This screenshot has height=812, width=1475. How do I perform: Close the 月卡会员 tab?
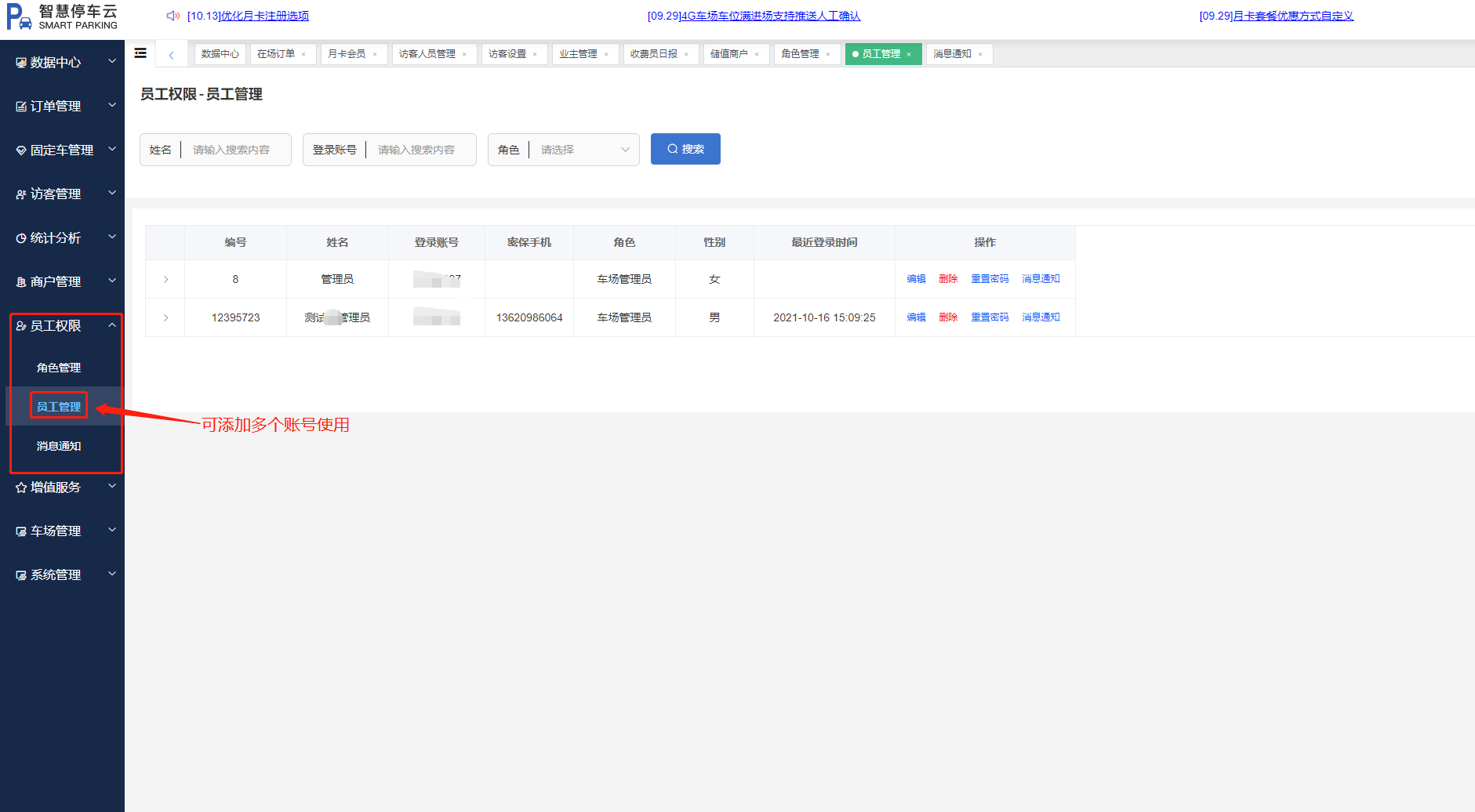click(x=375, y=54)
